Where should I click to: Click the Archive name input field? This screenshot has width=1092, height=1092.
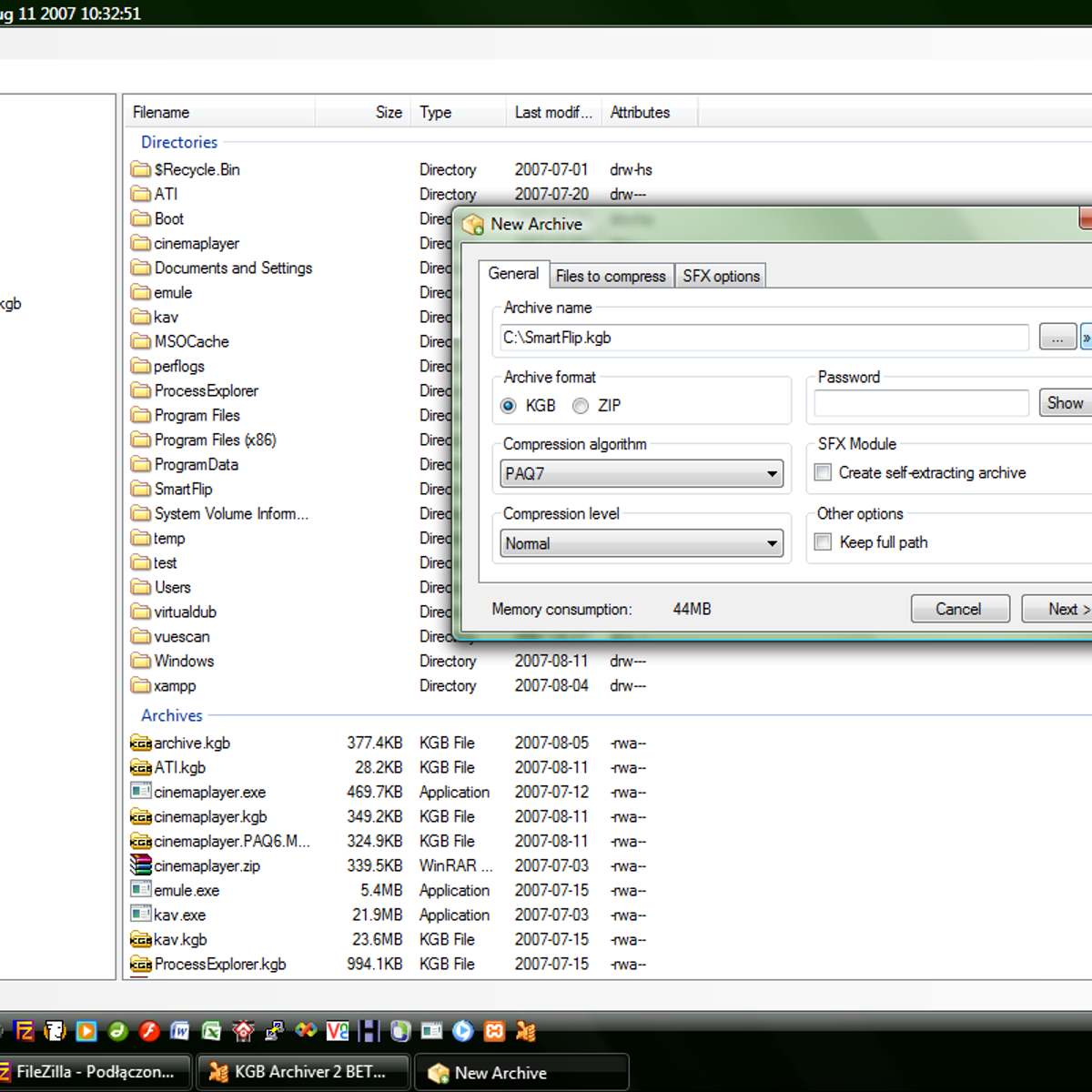[764, 338]
